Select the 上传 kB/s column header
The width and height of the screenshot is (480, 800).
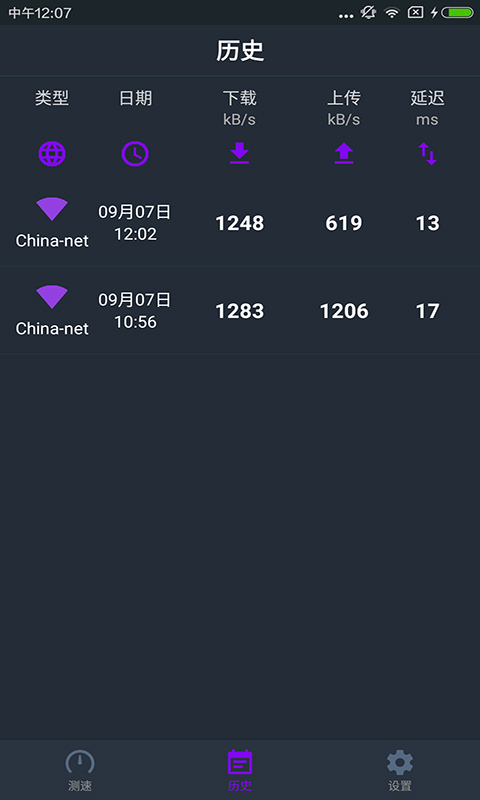tap(344, 108)
